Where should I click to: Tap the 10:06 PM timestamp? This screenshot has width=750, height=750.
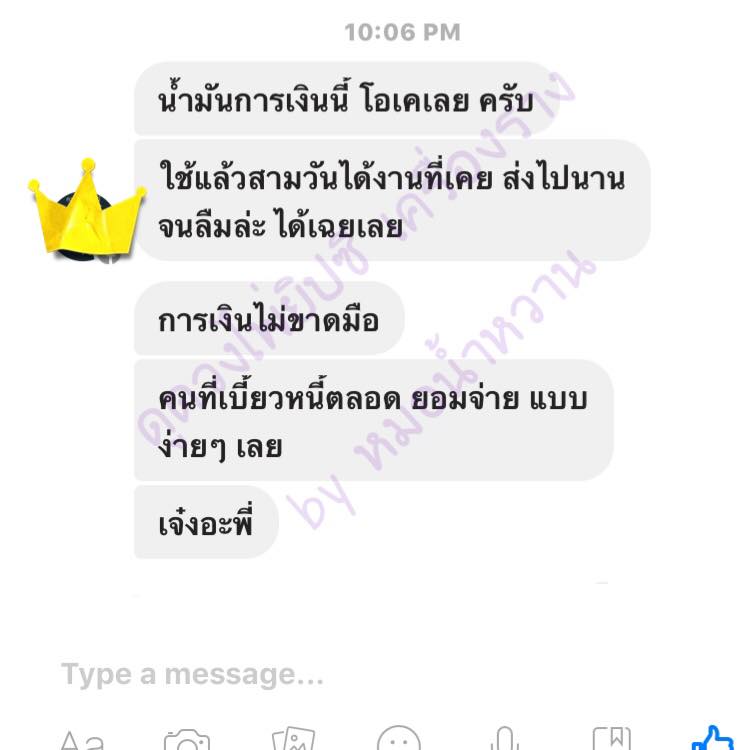(x=402, y=32)
